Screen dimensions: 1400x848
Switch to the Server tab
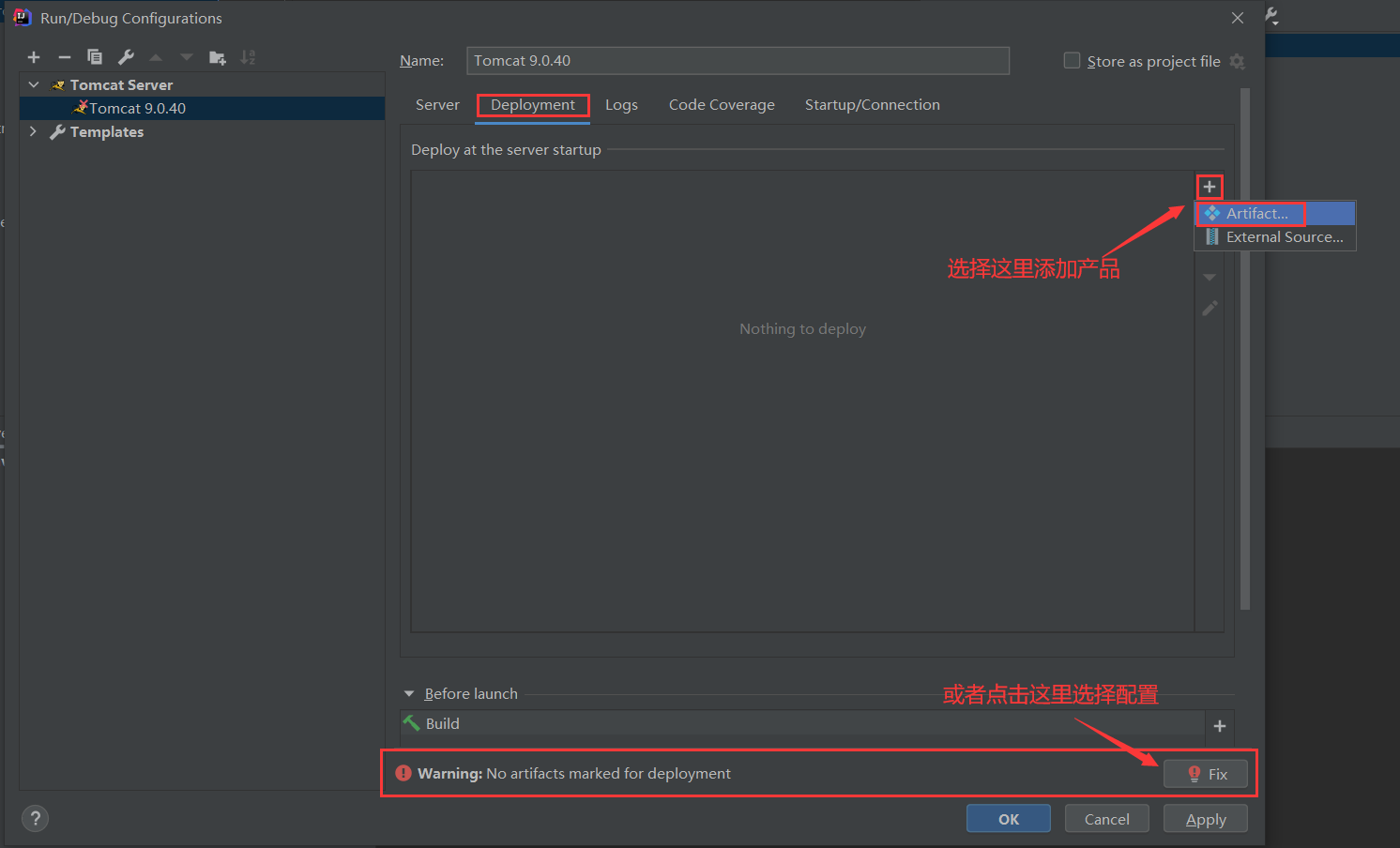(437, 105)
